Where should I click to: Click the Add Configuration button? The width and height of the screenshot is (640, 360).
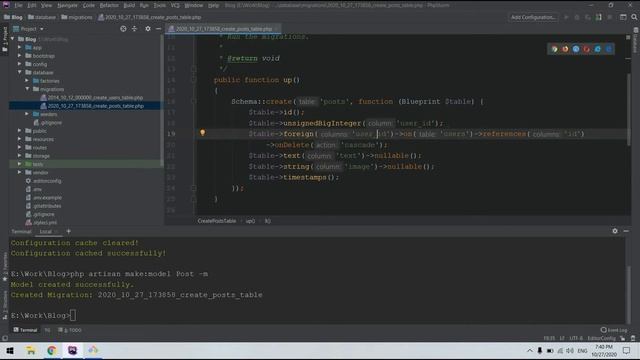(533, 17)
